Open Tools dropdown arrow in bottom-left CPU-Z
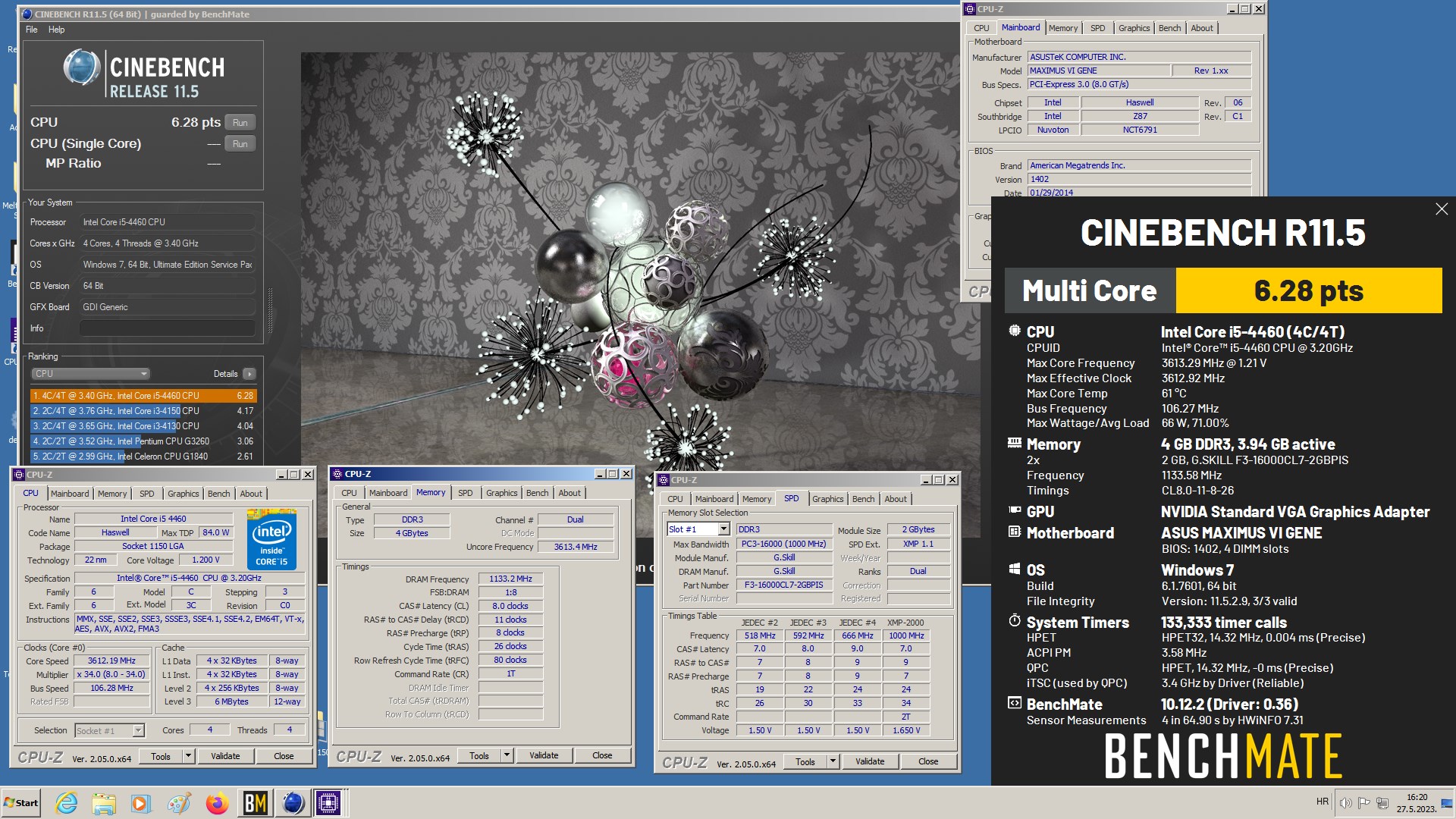 [x=188, y=756]
